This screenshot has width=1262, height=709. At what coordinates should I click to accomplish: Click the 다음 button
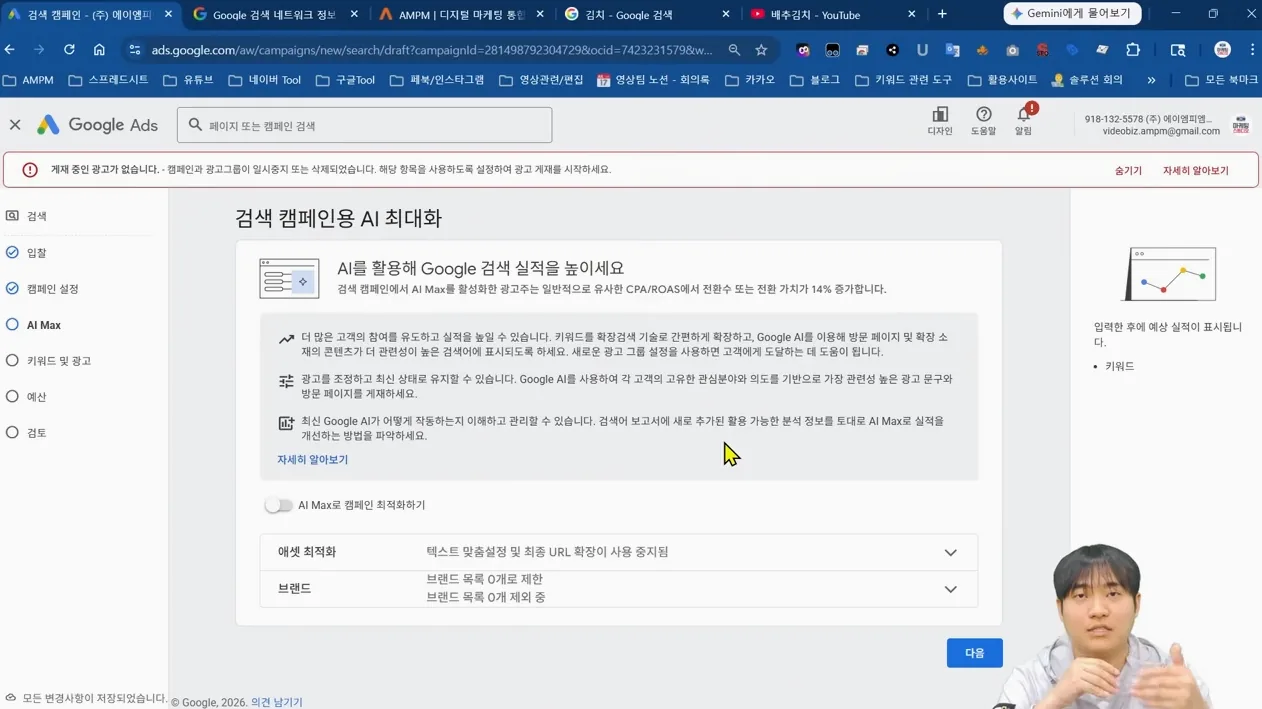tap(975, 653)
